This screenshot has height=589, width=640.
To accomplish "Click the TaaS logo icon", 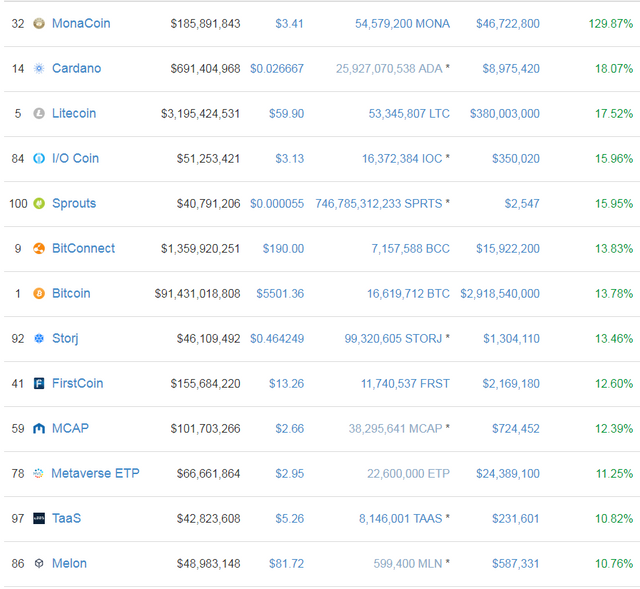I will pyautogui.click(x=39, y=518).
